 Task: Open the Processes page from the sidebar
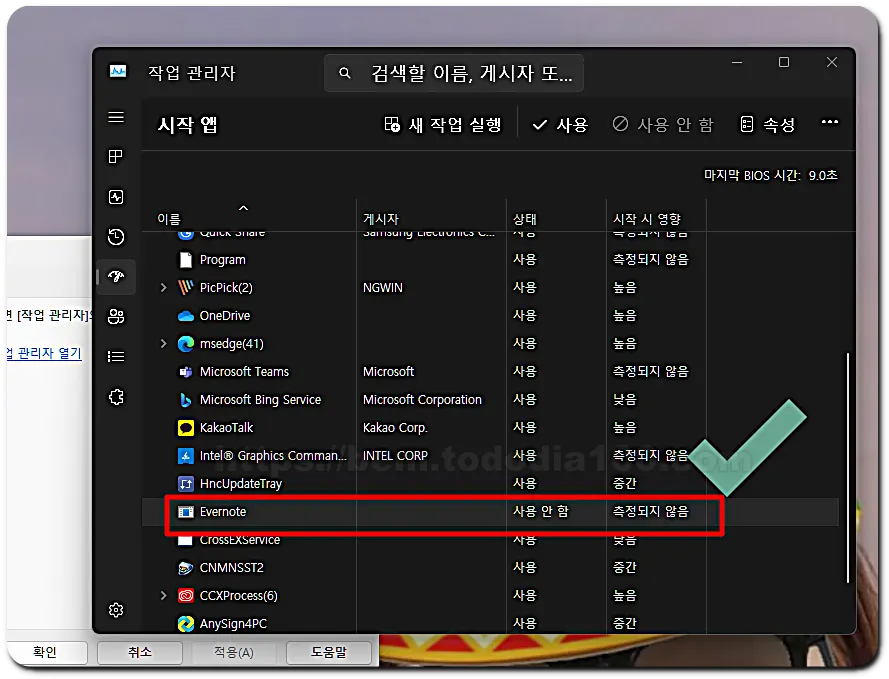tap(116, 157)
